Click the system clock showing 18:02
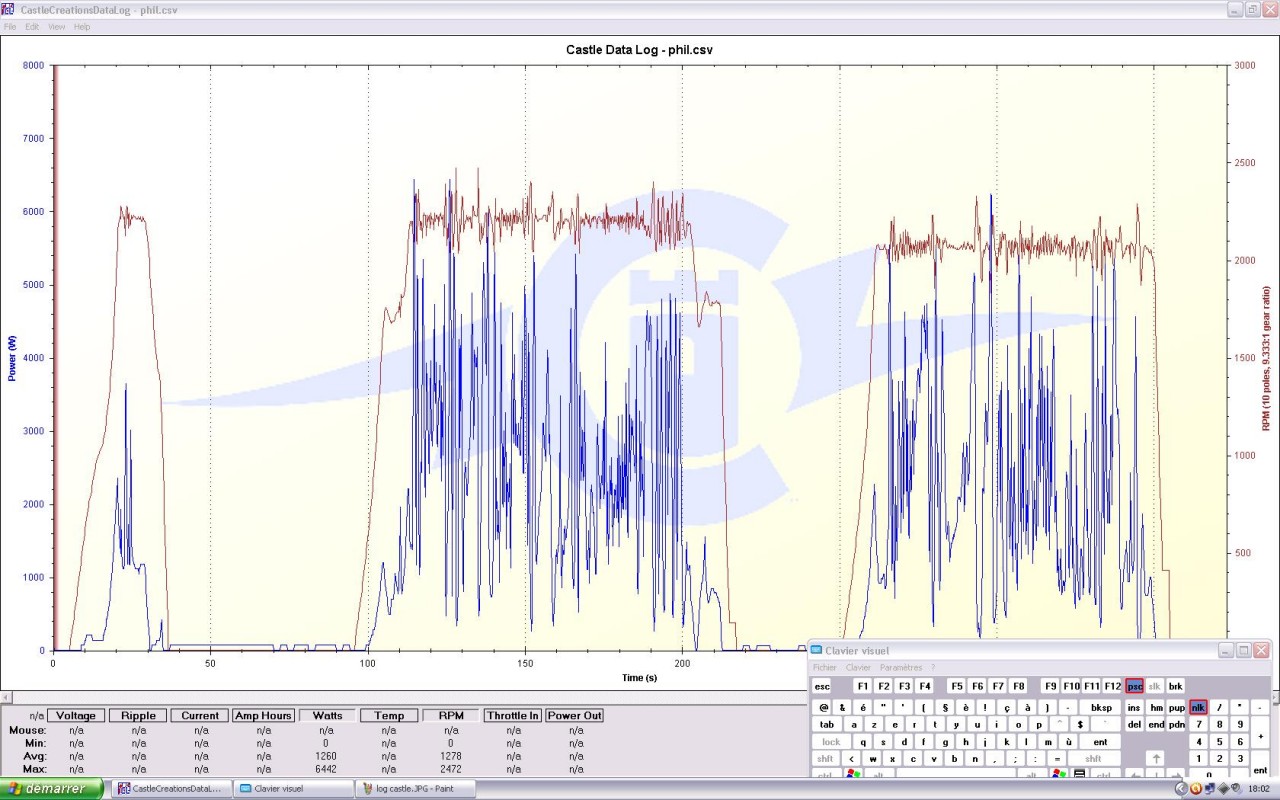 pyautogui.click(x=1258, y=789)
